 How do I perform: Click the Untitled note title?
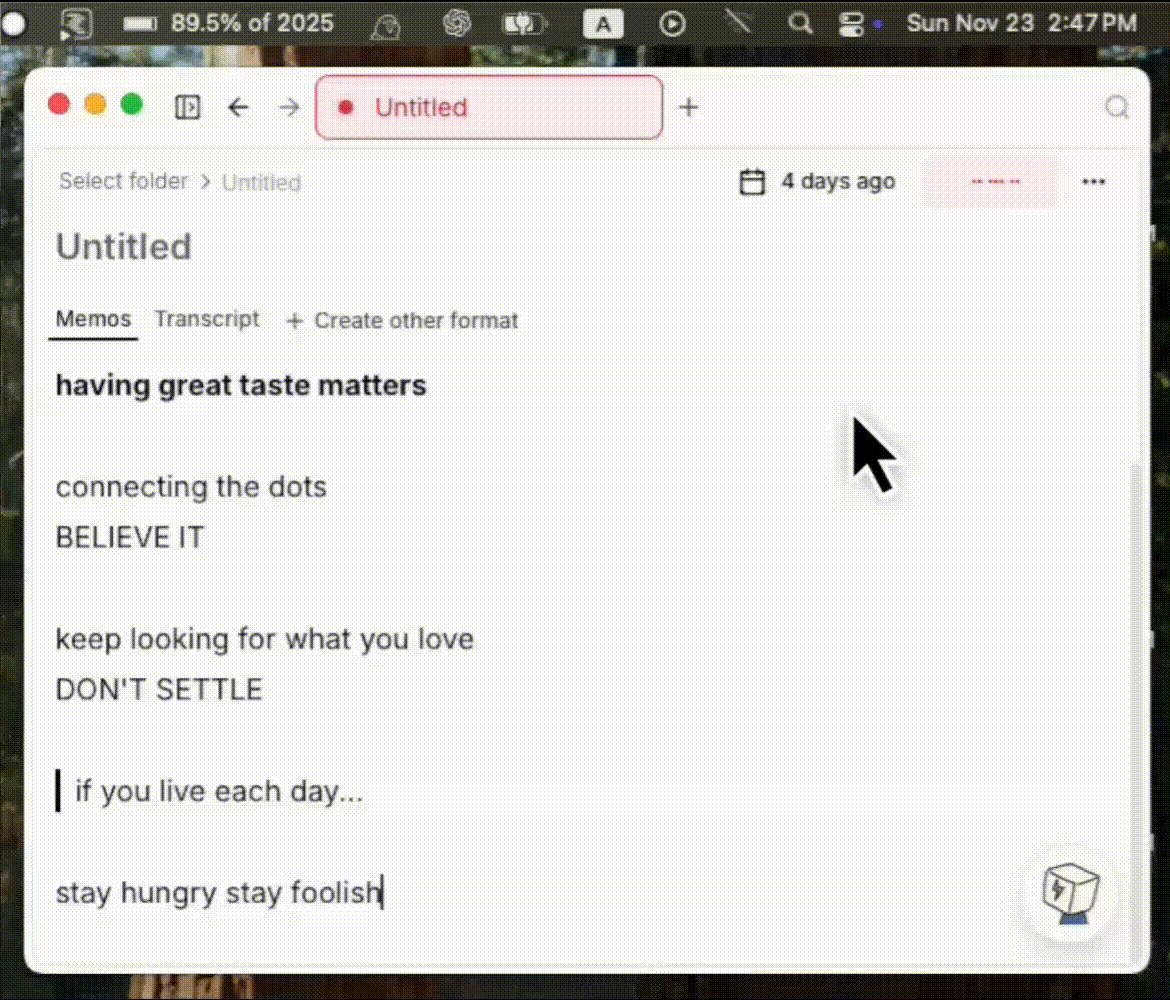point(123,246)
